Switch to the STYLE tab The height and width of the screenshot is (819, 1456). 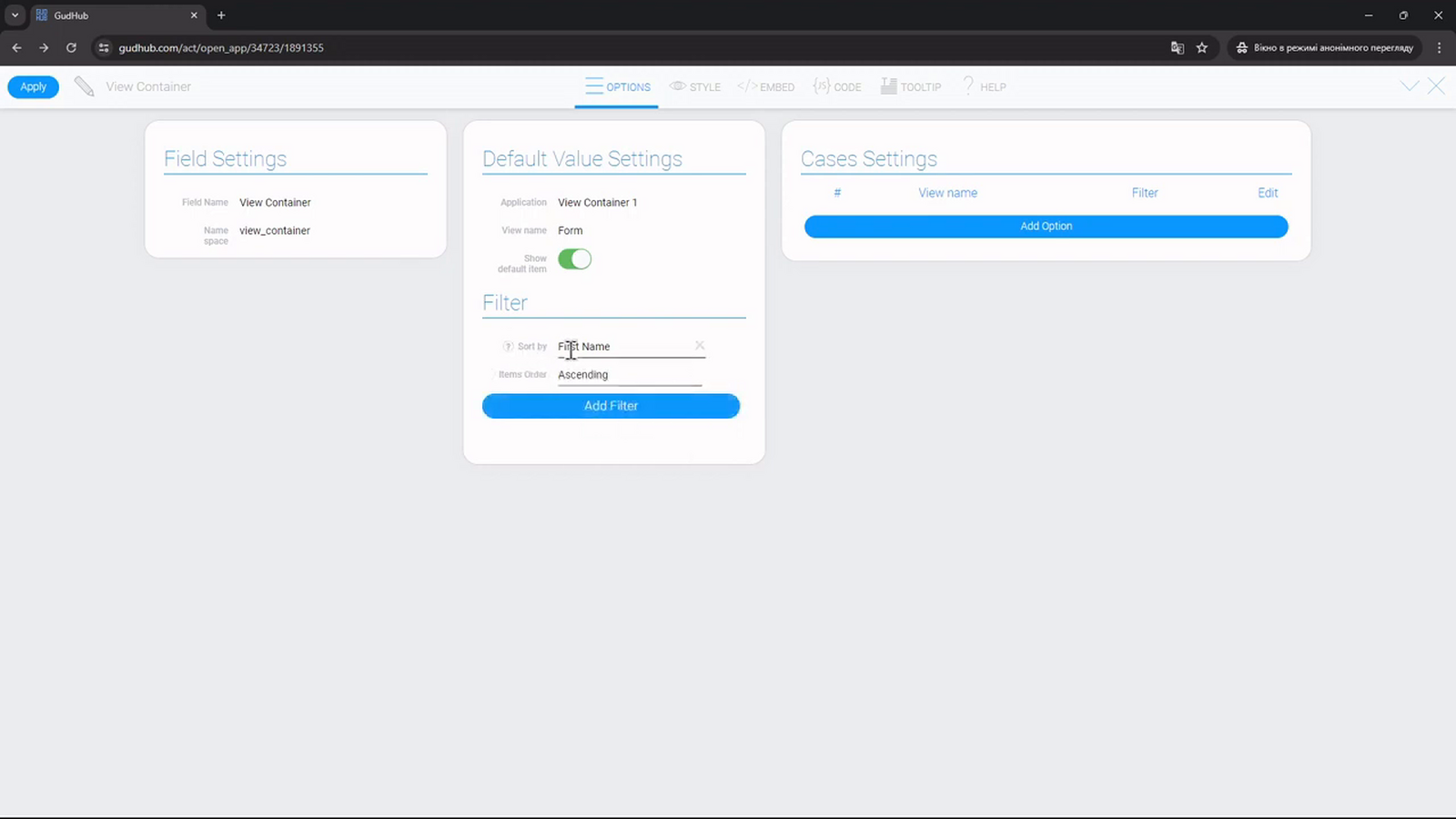(x=695, y=87)
